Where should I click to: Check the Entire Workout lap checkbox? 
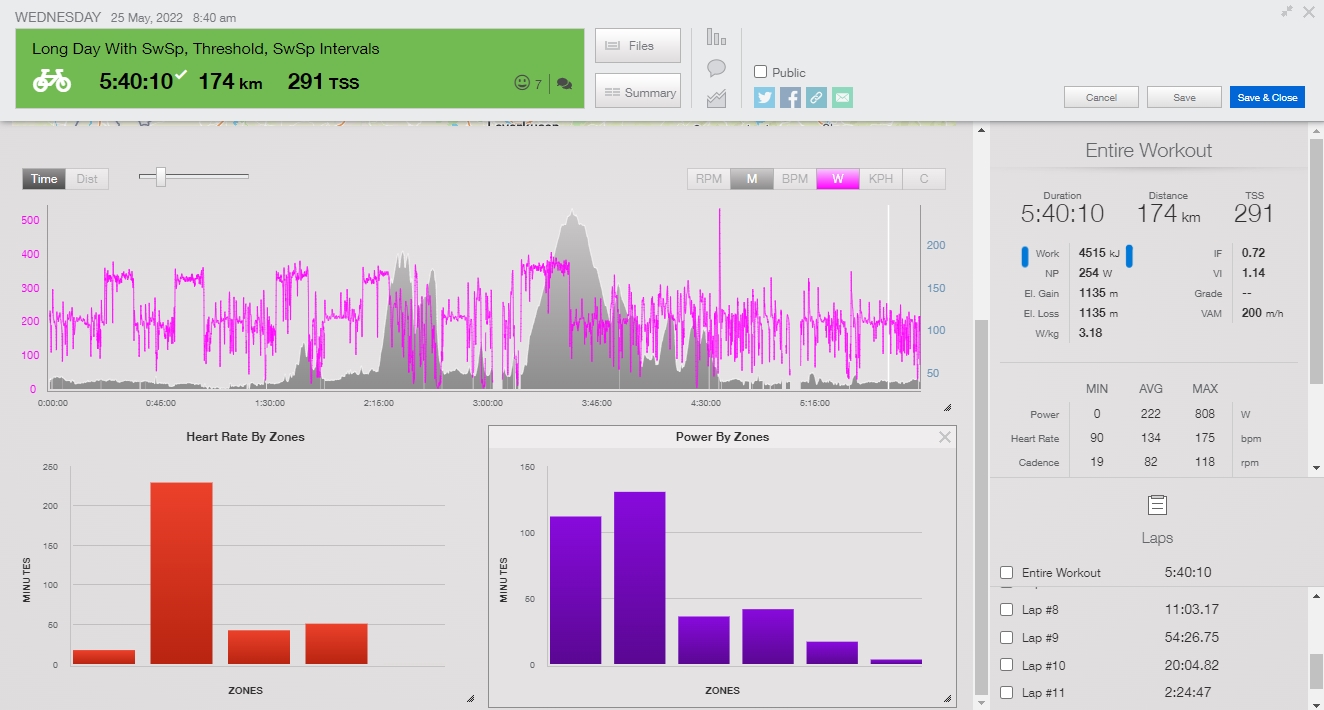pyautogui.click(x=1007, y=572)
